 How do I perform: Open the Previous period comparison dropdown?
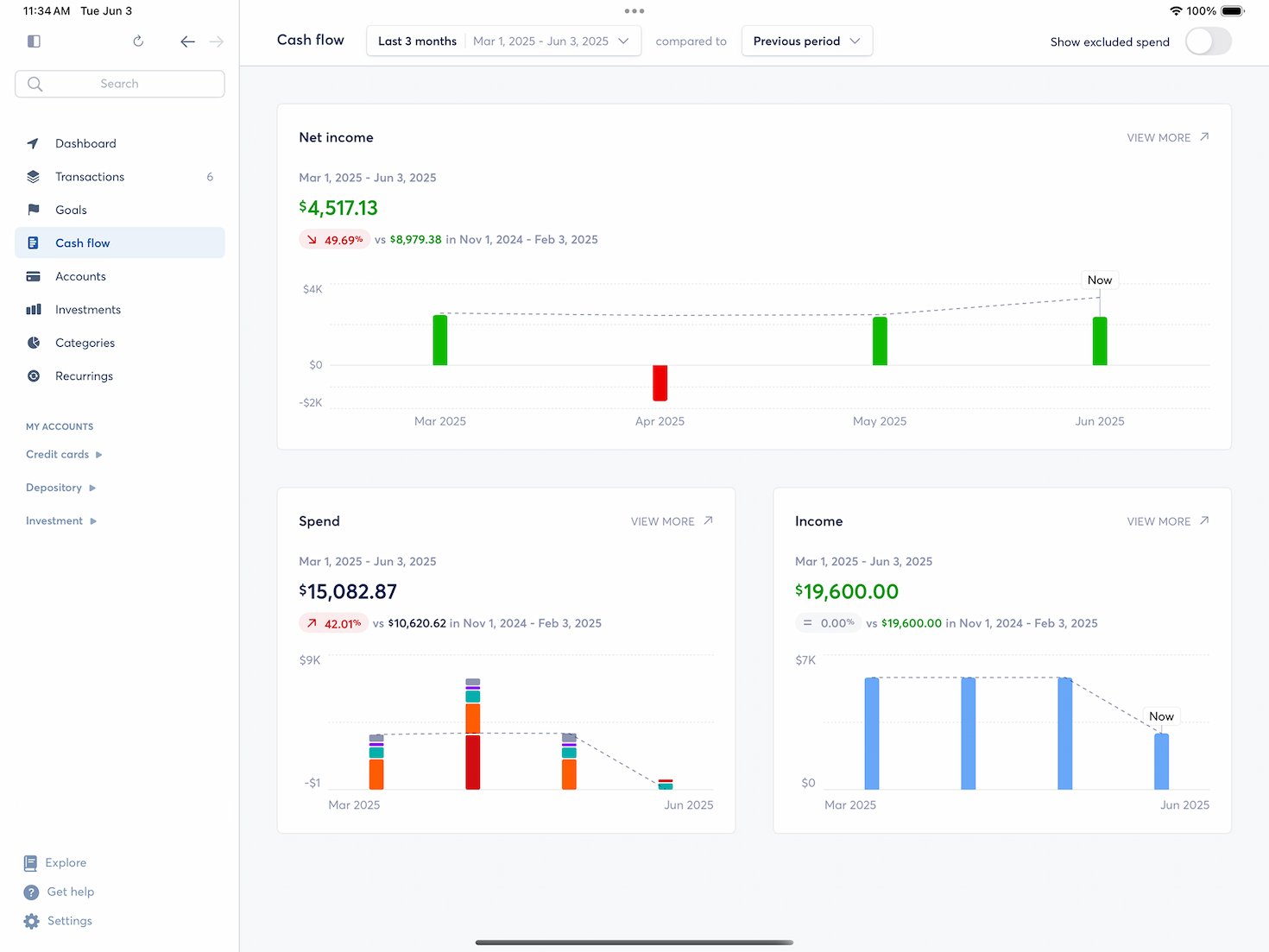click(806, 40)
